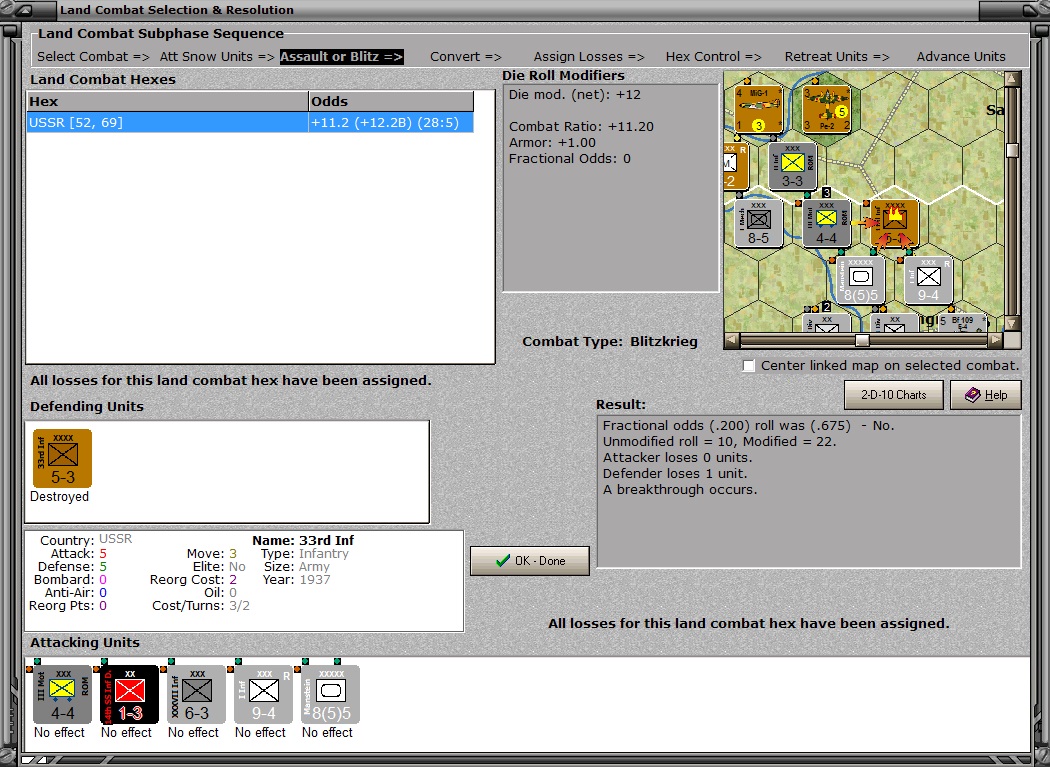Click the Year: 1937 value
1050x767 pixels.
click(x=315, y=579)
